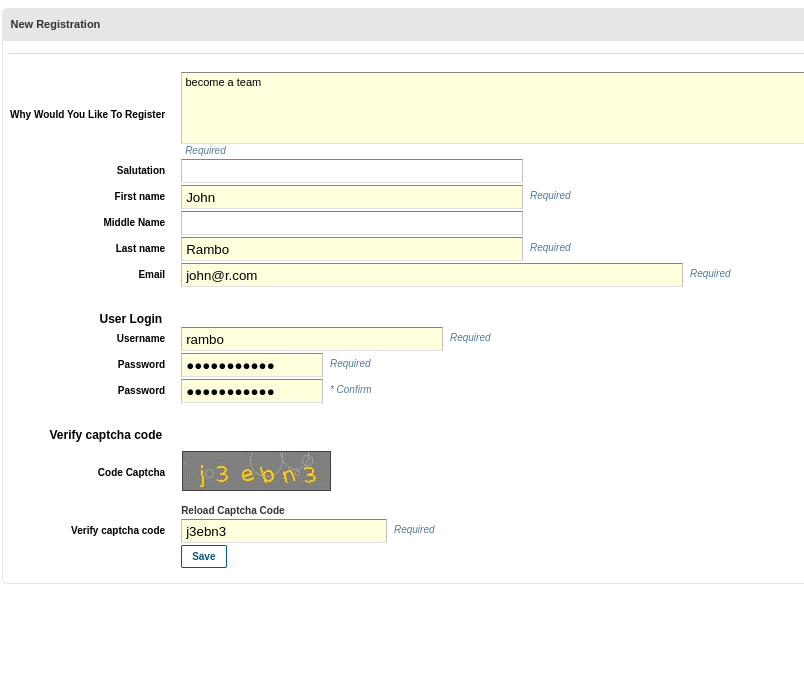804x696 pixels.
Task: Click the Username field containing rambo
Action: (x=312, y=339)
